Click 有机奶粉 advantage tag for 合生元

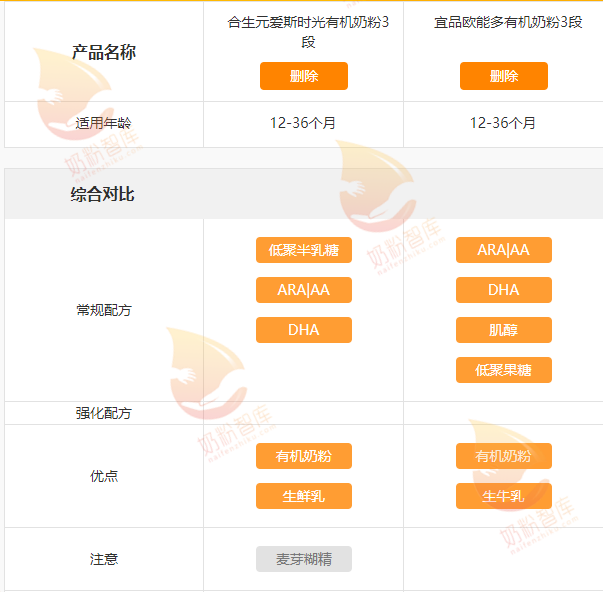tap(303, 456)
